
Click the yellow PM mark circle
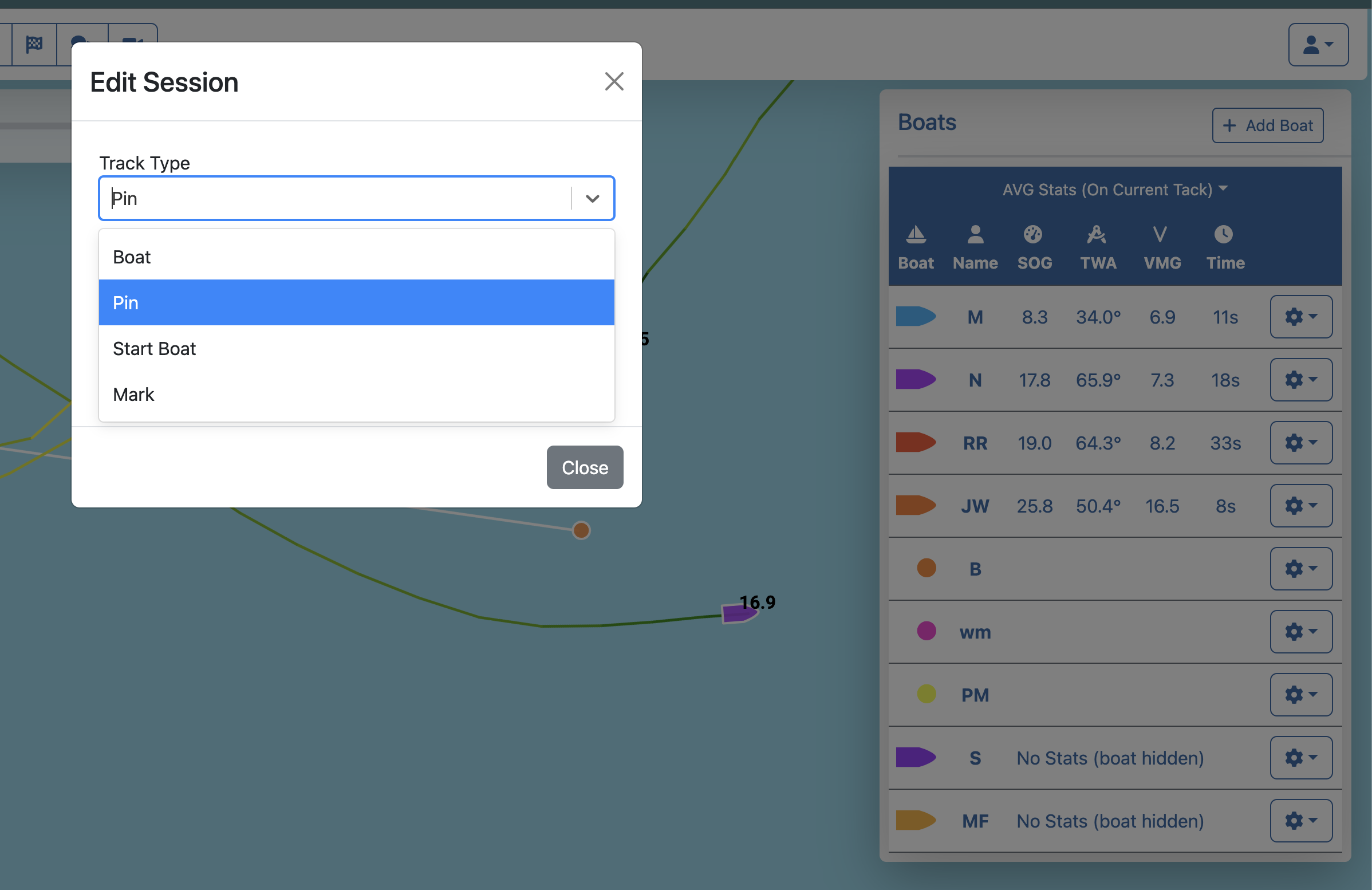pyautogui.click(x=926, y=694)
